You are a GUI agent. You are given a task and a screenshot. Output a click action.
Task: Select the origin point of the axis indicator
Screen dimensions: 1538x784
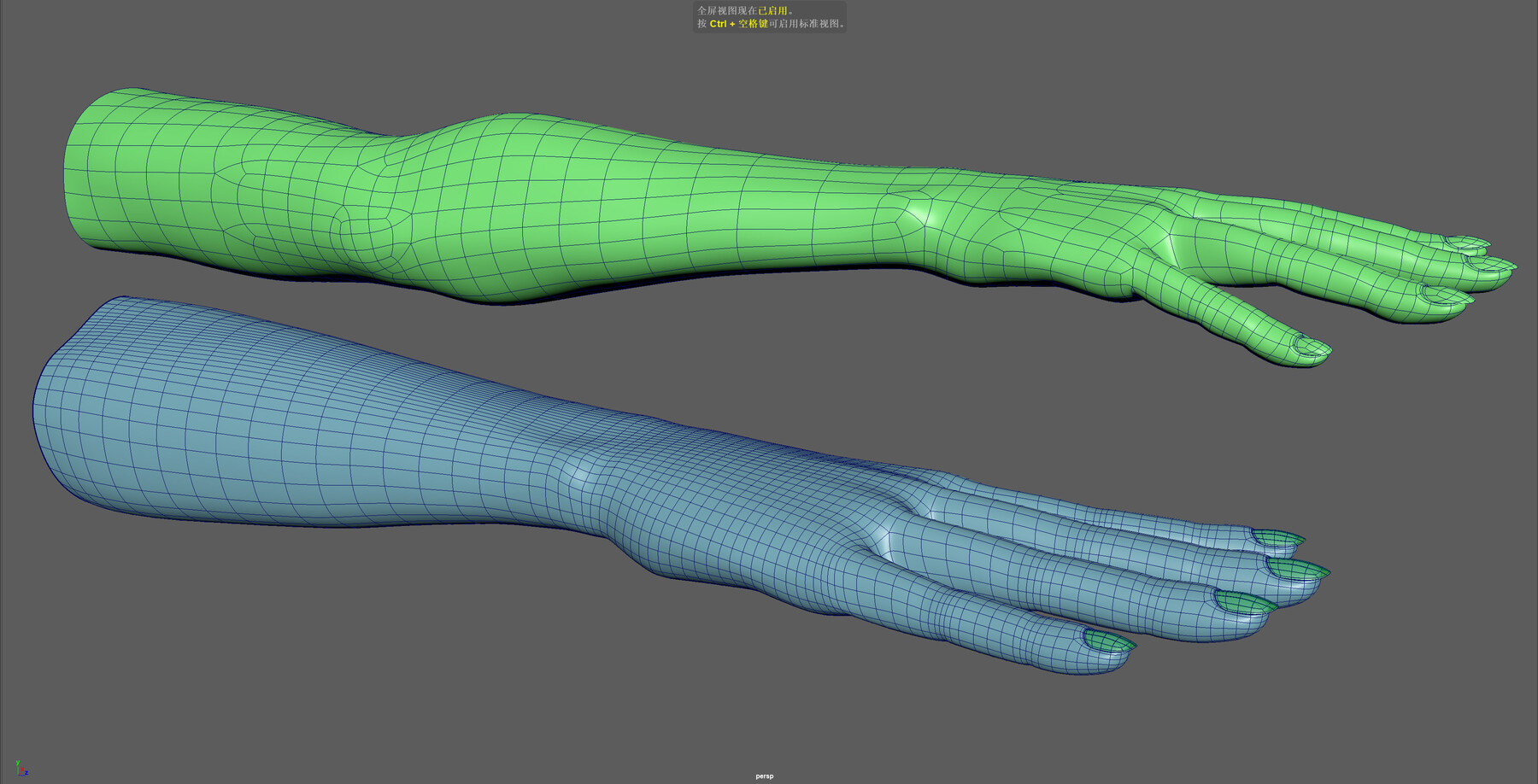pos(17,775)
